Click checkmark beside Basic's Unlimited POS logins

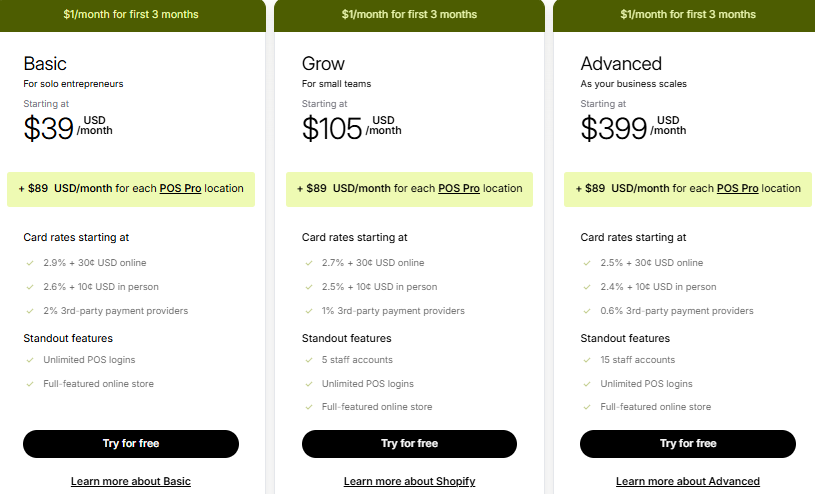[x=29, y=360]
